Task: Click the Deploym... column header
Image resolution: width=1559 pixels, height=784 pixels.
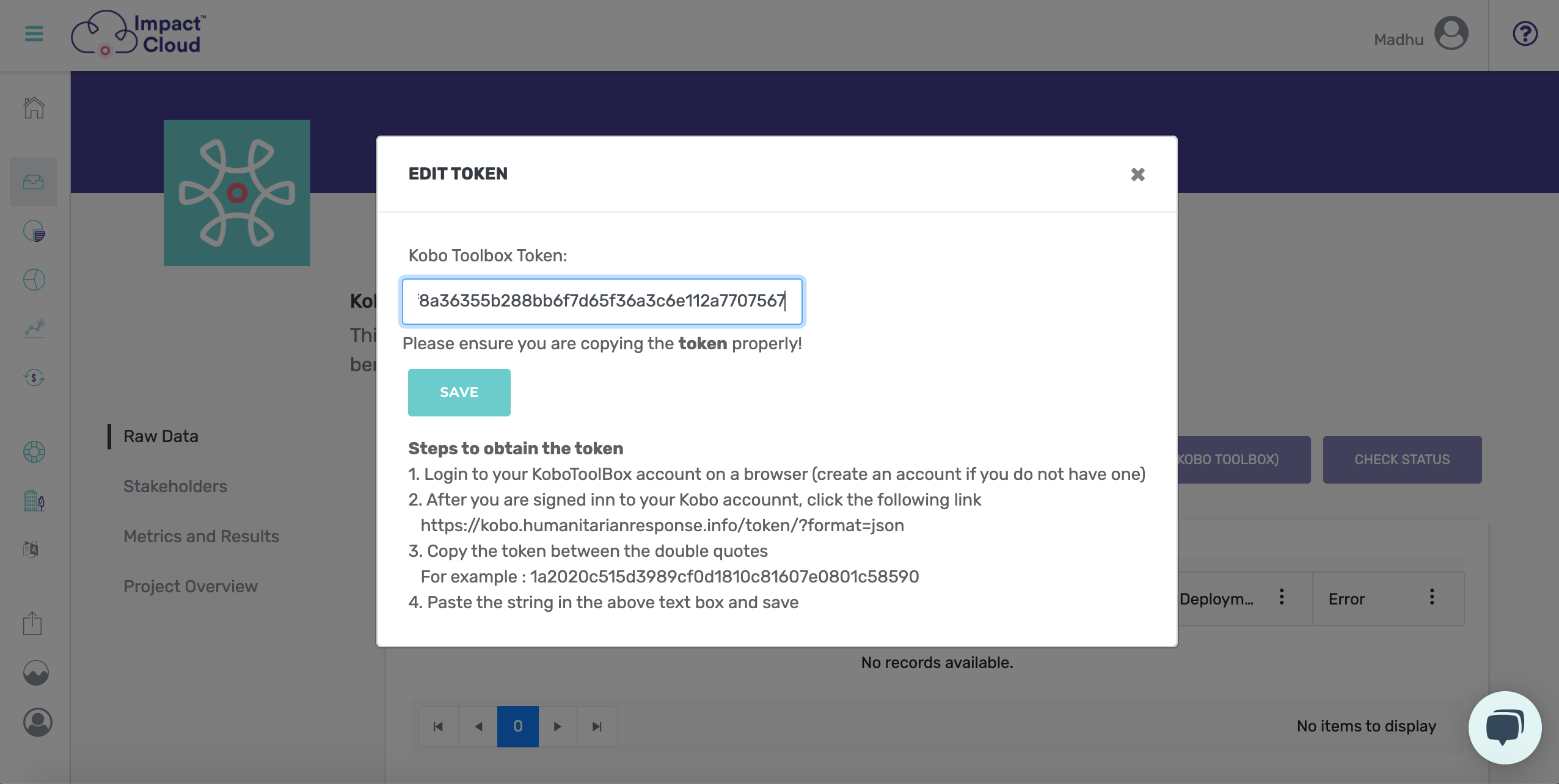Action: [x=1216, y=600]
